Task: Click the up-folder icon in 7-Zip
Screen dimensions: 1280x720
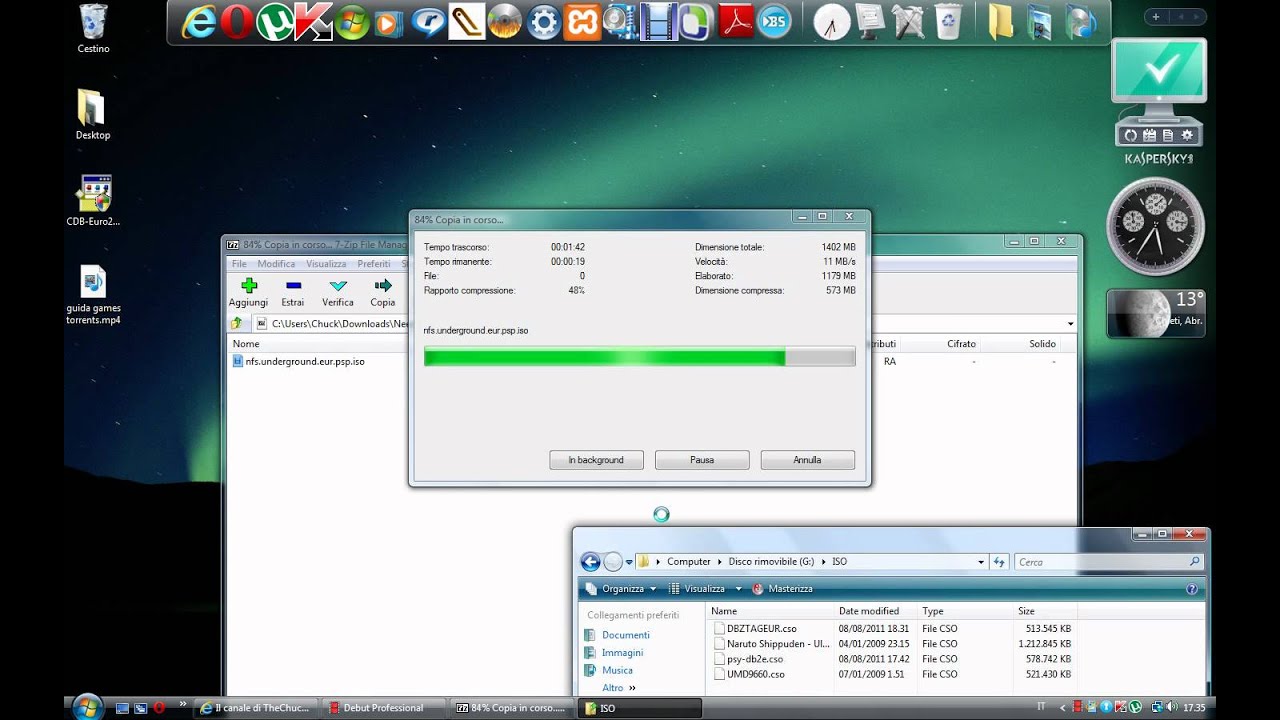Action: coord(237,324)
